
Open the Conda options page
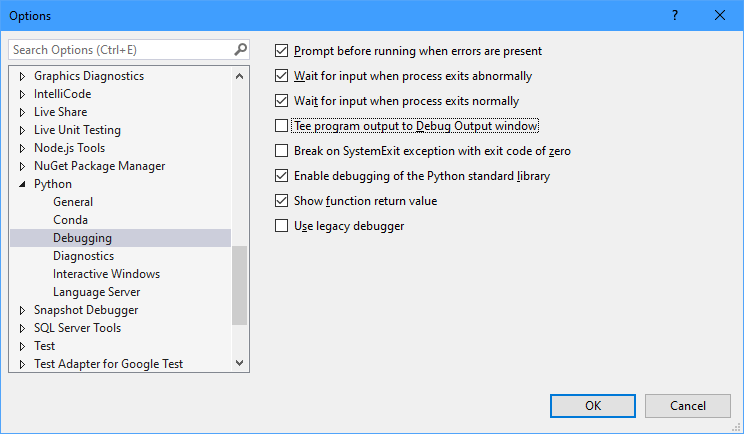tap(70, 220)
